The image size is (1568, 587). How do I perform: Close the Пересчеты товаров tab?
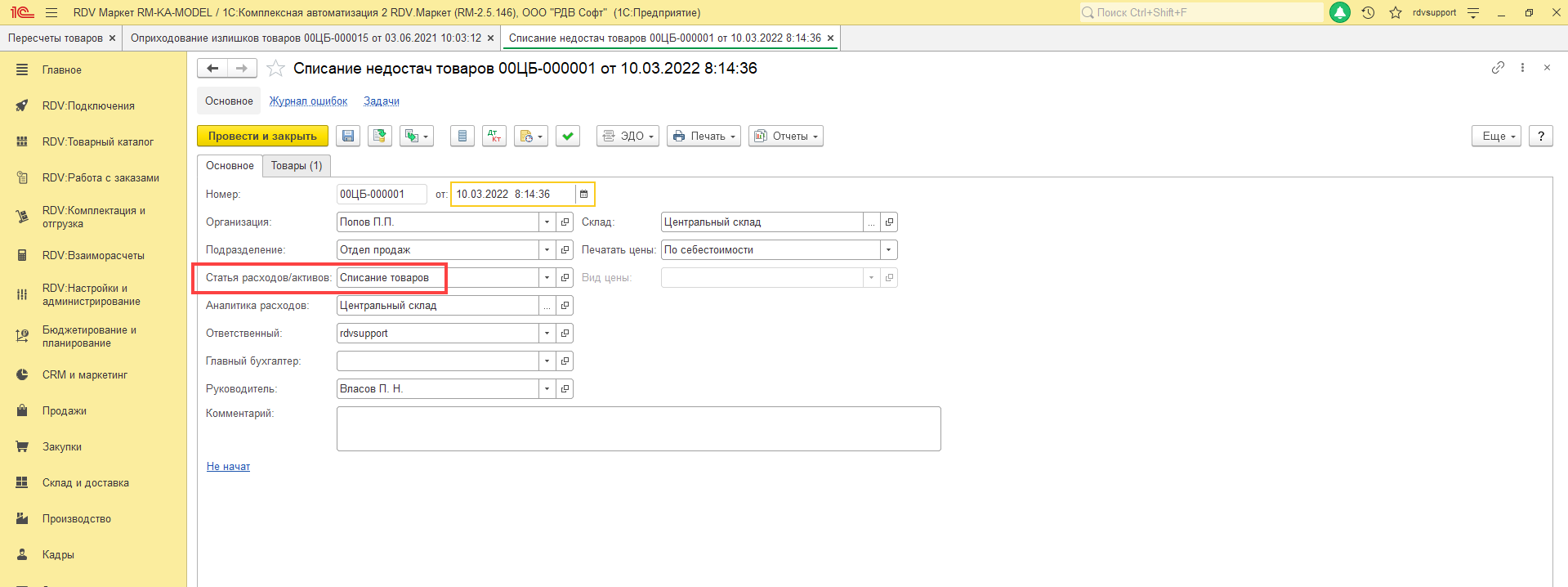[x=112, y=38]
